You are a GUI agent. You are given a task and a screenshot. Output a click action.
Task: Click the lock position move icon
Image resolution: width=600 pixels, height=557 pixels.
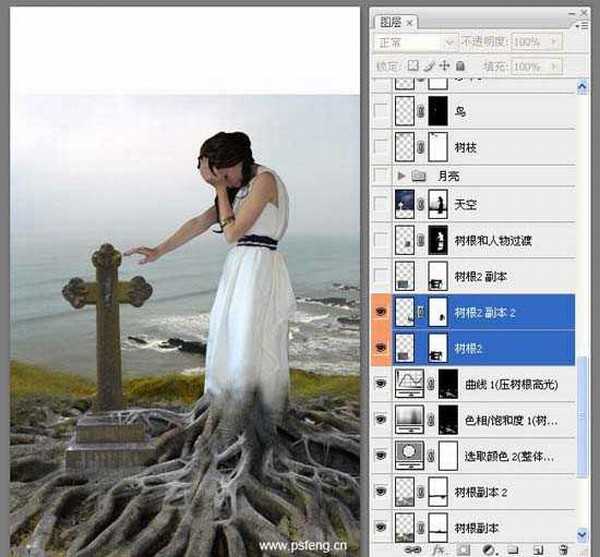[446, 66]
